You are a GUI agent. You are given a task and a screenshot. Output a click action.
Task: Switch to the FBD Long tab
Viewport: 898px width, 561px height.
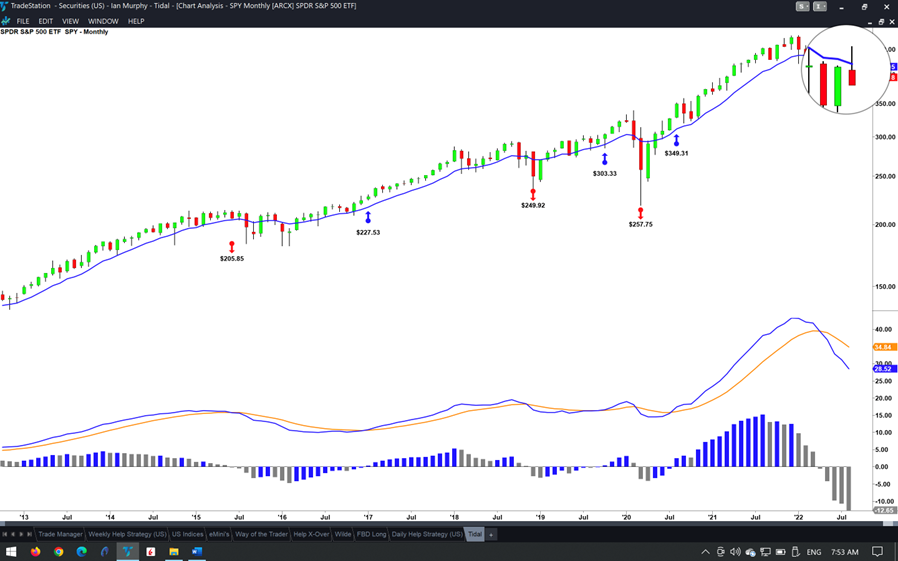coord(371,534)
